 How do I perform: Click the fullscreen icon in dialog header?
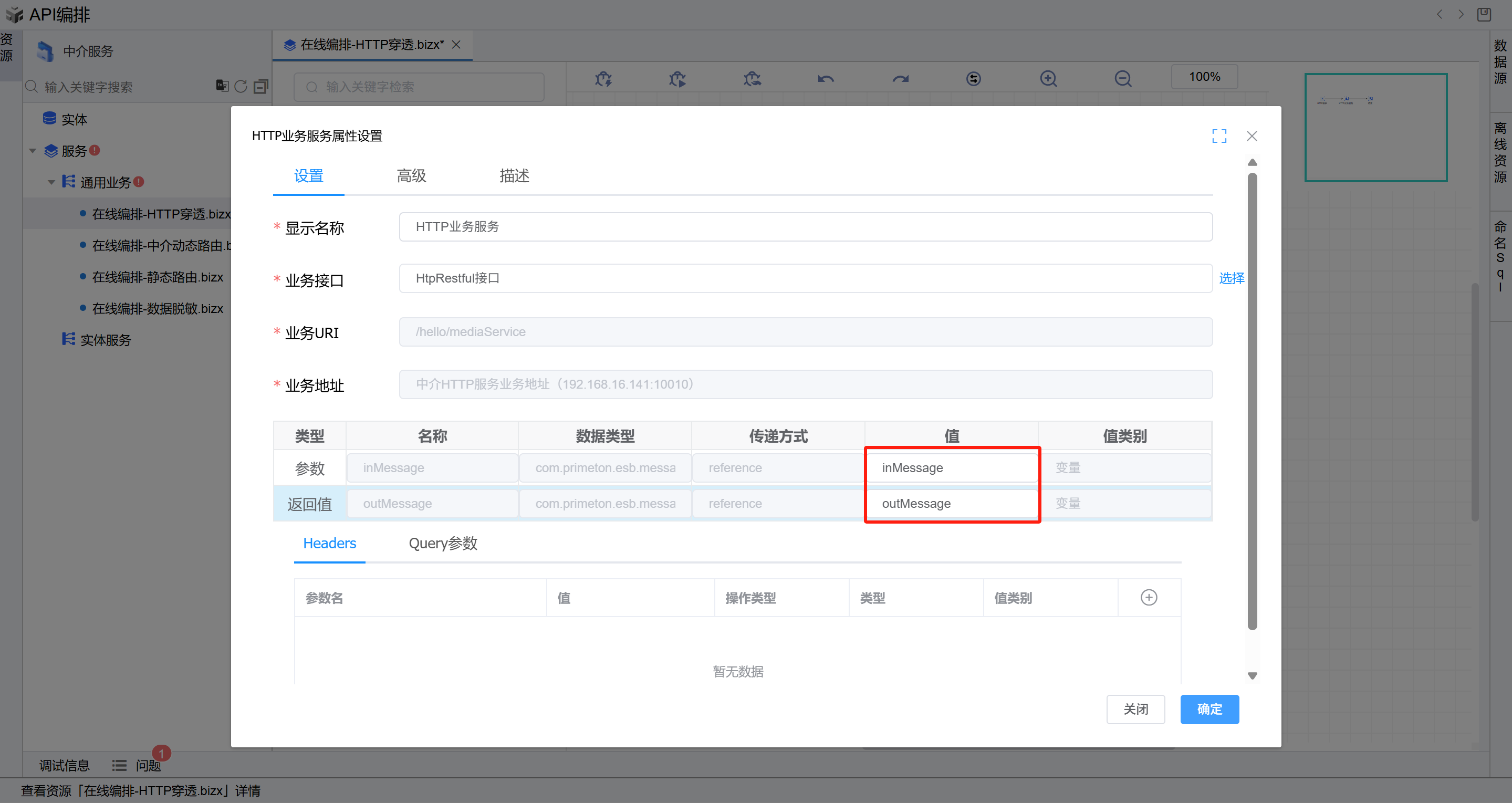pos(1219,136)
